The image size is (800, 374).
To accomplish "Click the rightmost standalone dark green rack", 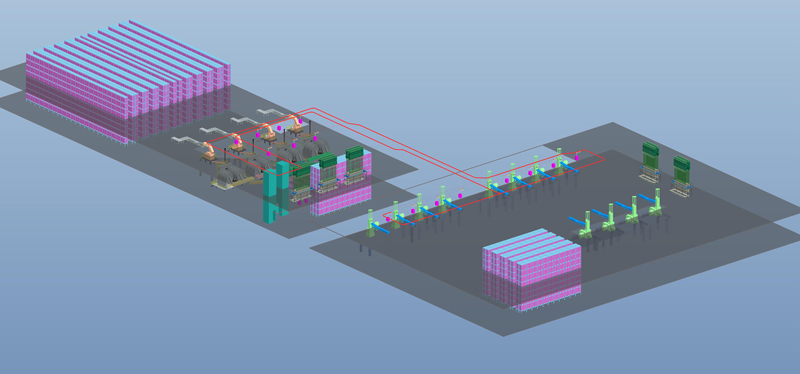I will tap(681, 176).
